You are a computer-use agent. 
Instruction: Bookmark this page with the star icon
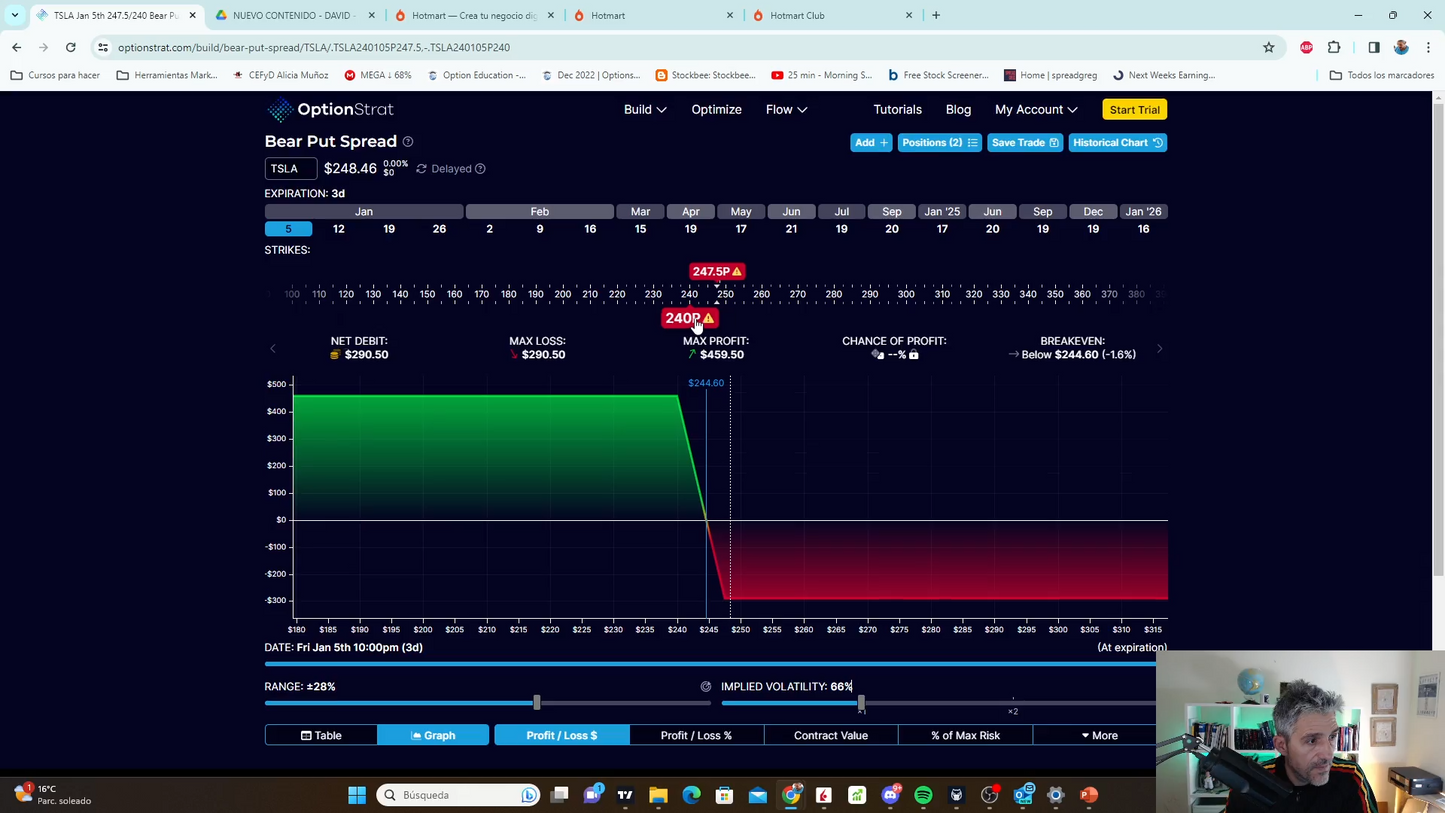click(x=1269, y=47)
